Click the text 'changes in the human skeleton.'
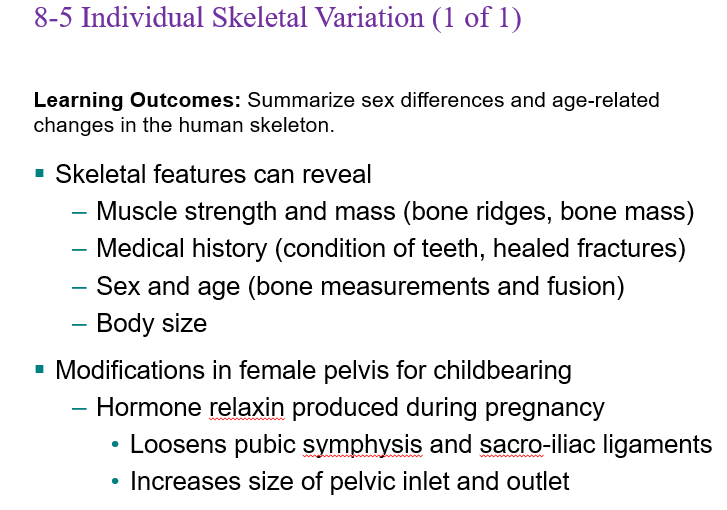The height and width of the screenshot is (510, 727). [184, 125]
